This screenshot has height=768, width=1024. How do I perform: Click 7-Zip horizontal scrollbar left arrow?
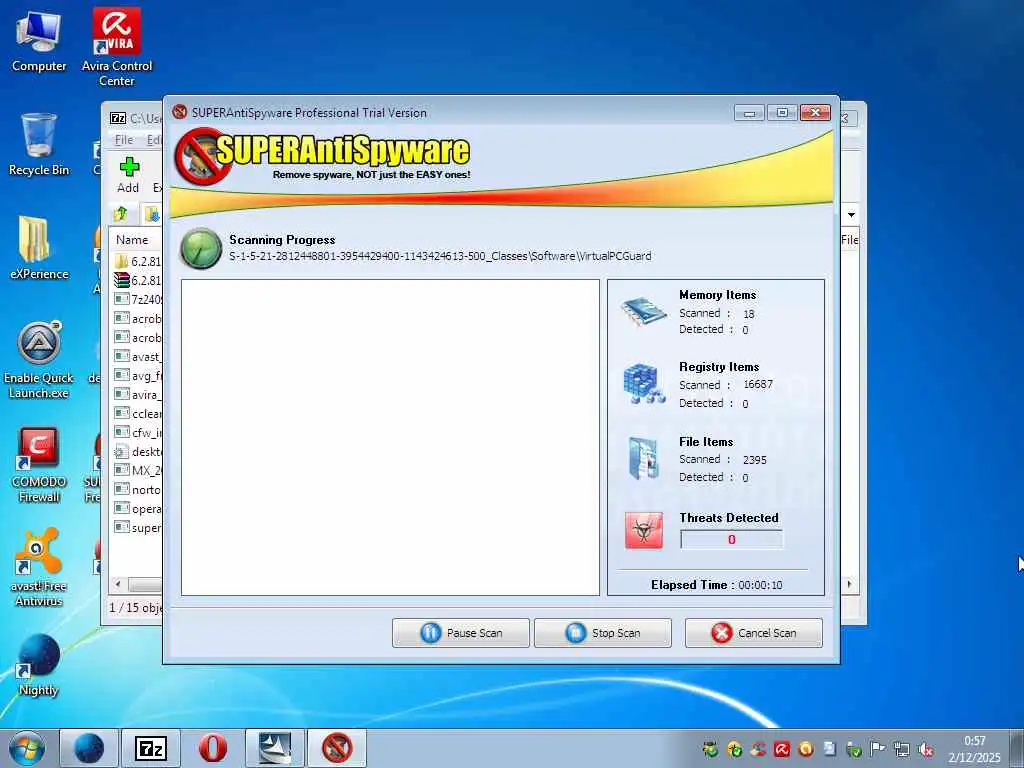(x=118, y=584)
